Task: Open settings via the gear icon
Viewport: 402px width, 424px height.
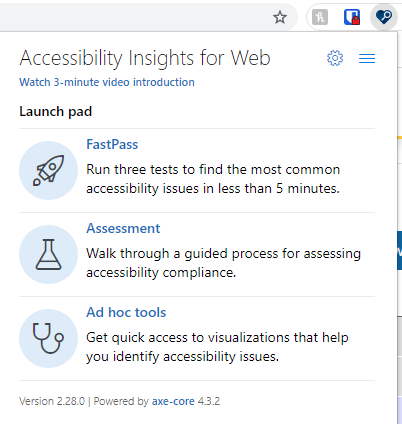Action: point(335,58)
